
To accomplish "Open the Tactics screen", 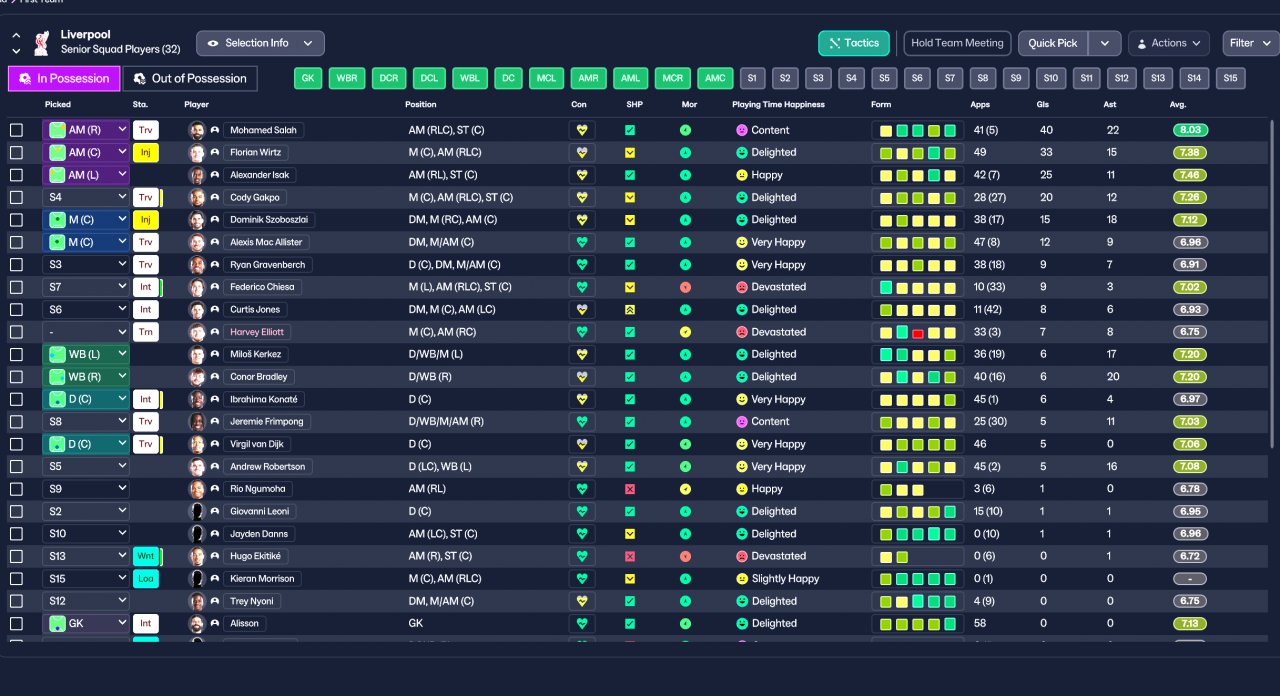I will click(x=854, y=43).
